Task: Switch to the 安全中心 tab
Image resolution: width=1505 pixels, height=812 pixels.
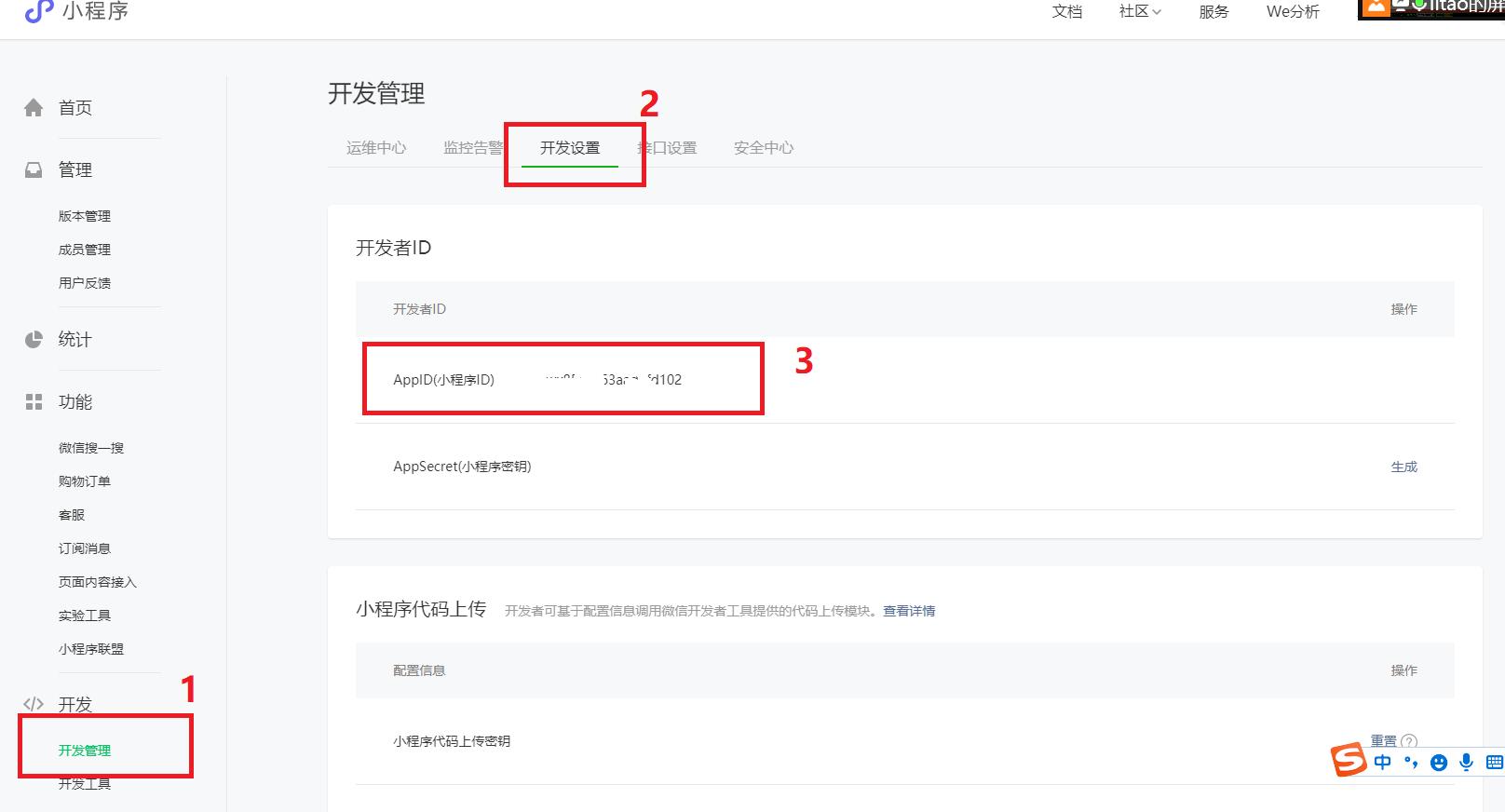Action: coord(764,148)
